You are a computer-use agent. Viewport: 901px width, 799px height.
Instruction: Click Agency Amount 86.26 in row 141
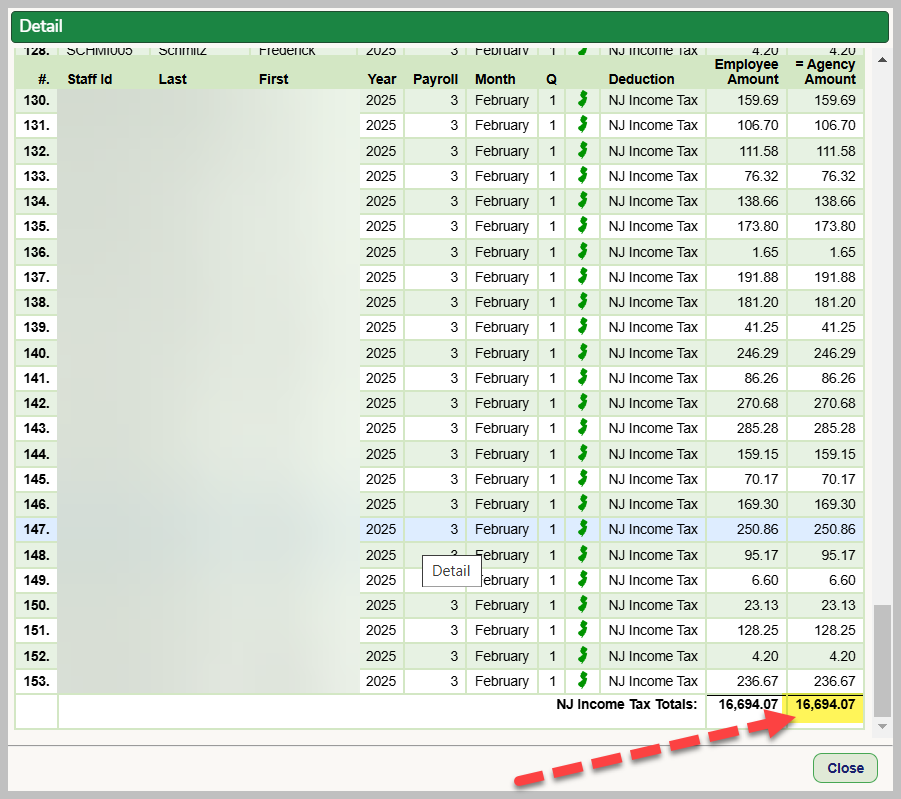(838, 378)
